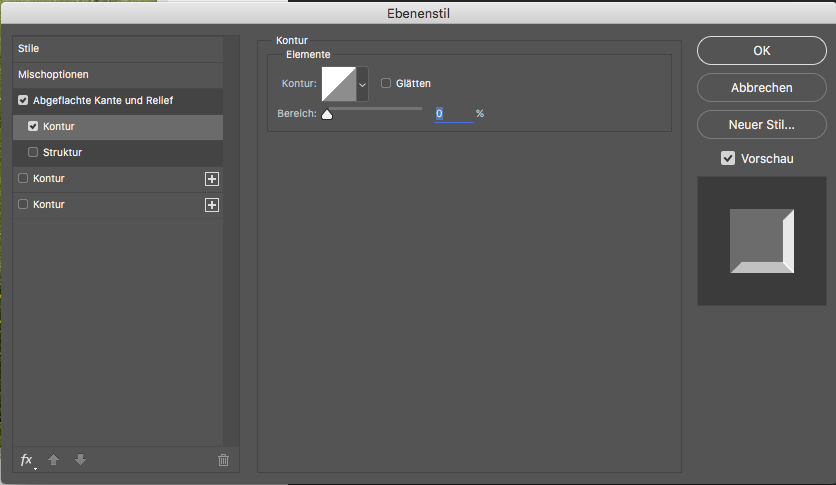
Task: Enable first Kontur stroke checkbox below Struktur
Action: click(x=23, y=179)
